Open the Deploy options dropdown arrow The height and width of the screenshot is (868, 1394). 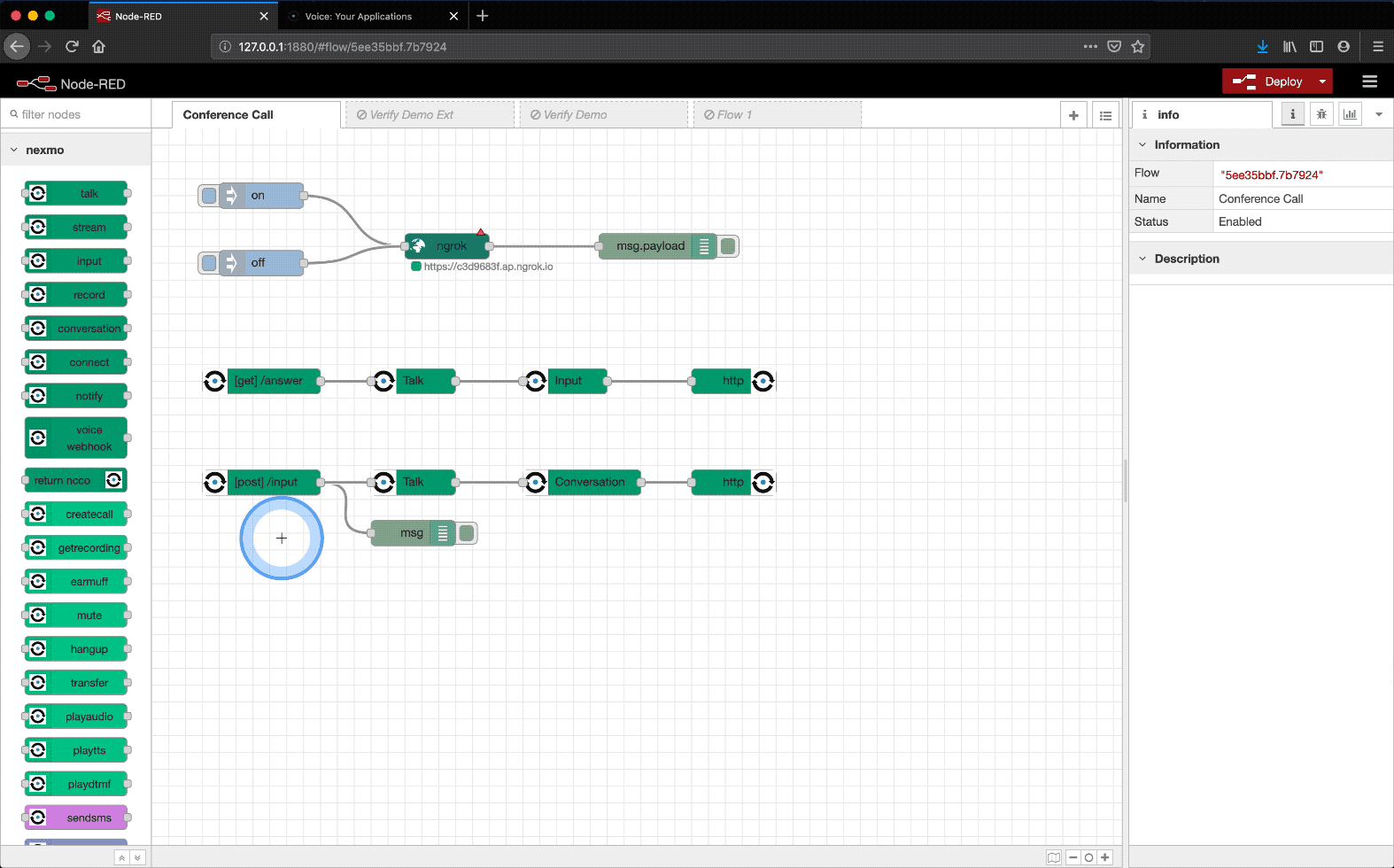[x=1322, y=81]
